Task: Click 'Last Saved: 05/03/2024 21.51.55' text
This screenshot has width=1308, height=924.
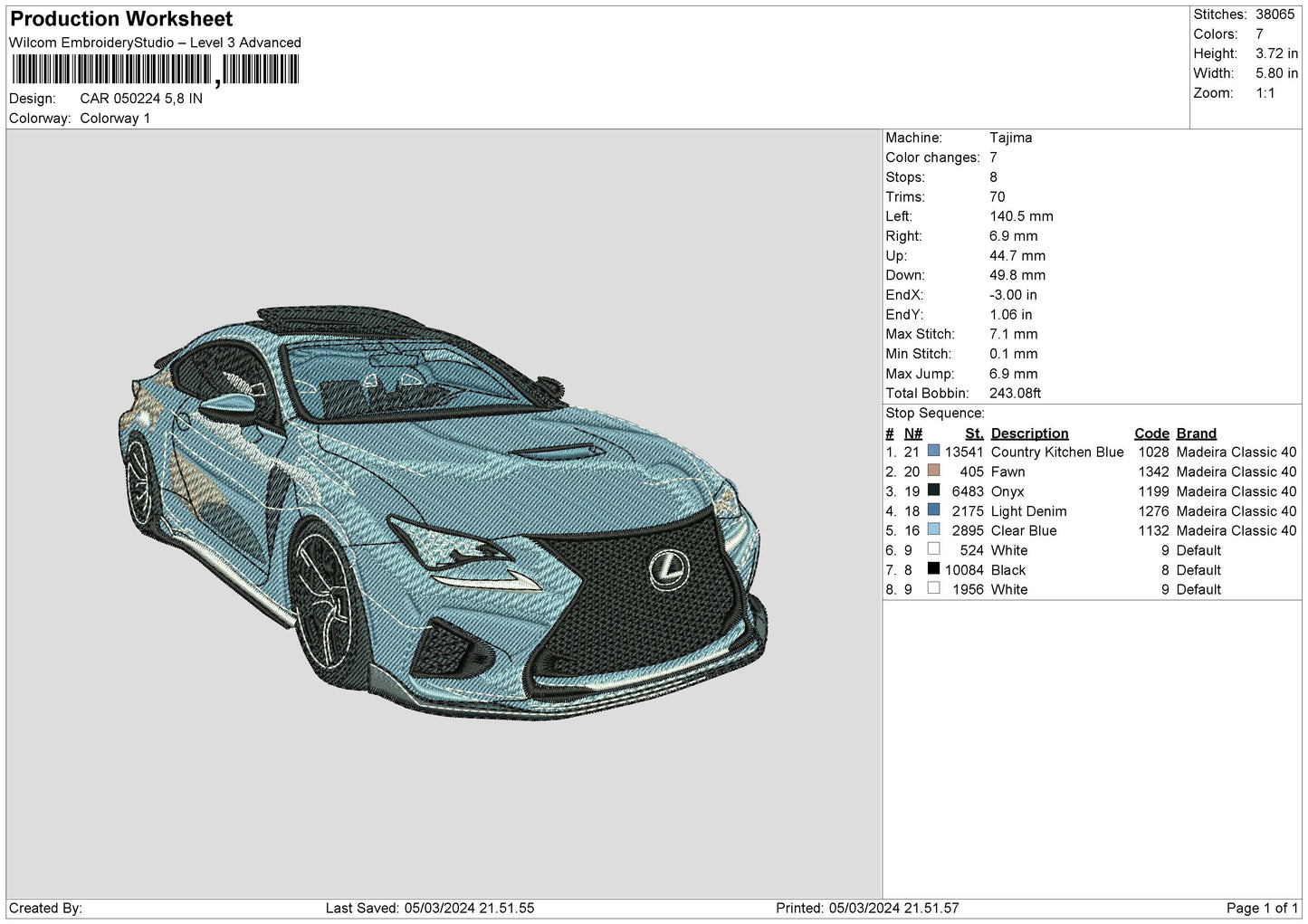Action: [430, 909]
